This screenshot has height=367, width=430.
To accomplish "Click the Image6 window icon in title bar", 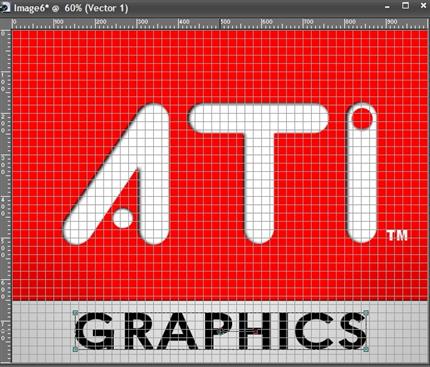I will tap(6, 8).
